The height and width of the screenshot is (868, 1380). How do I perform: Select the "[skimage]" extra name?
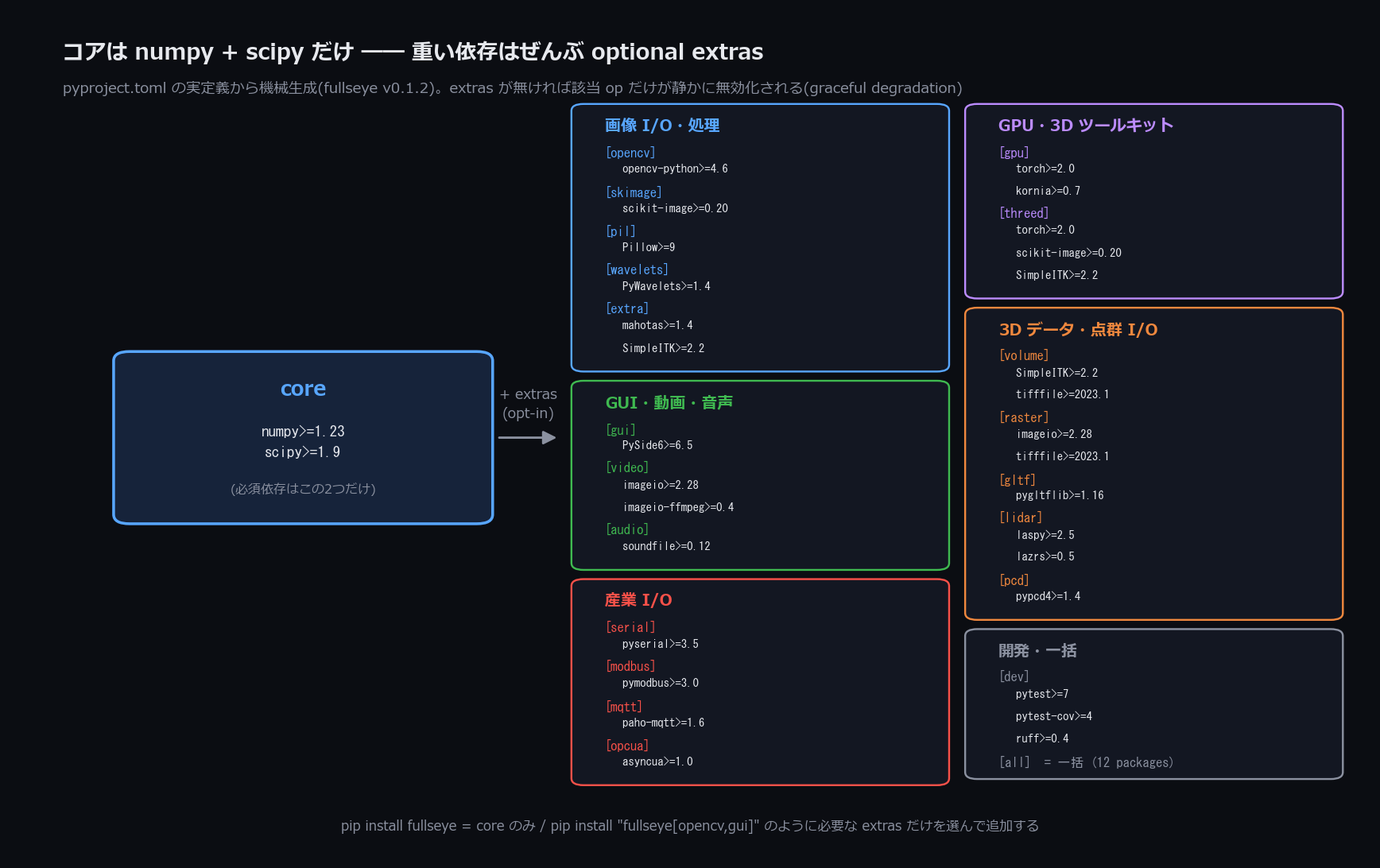tap(634, 192)
